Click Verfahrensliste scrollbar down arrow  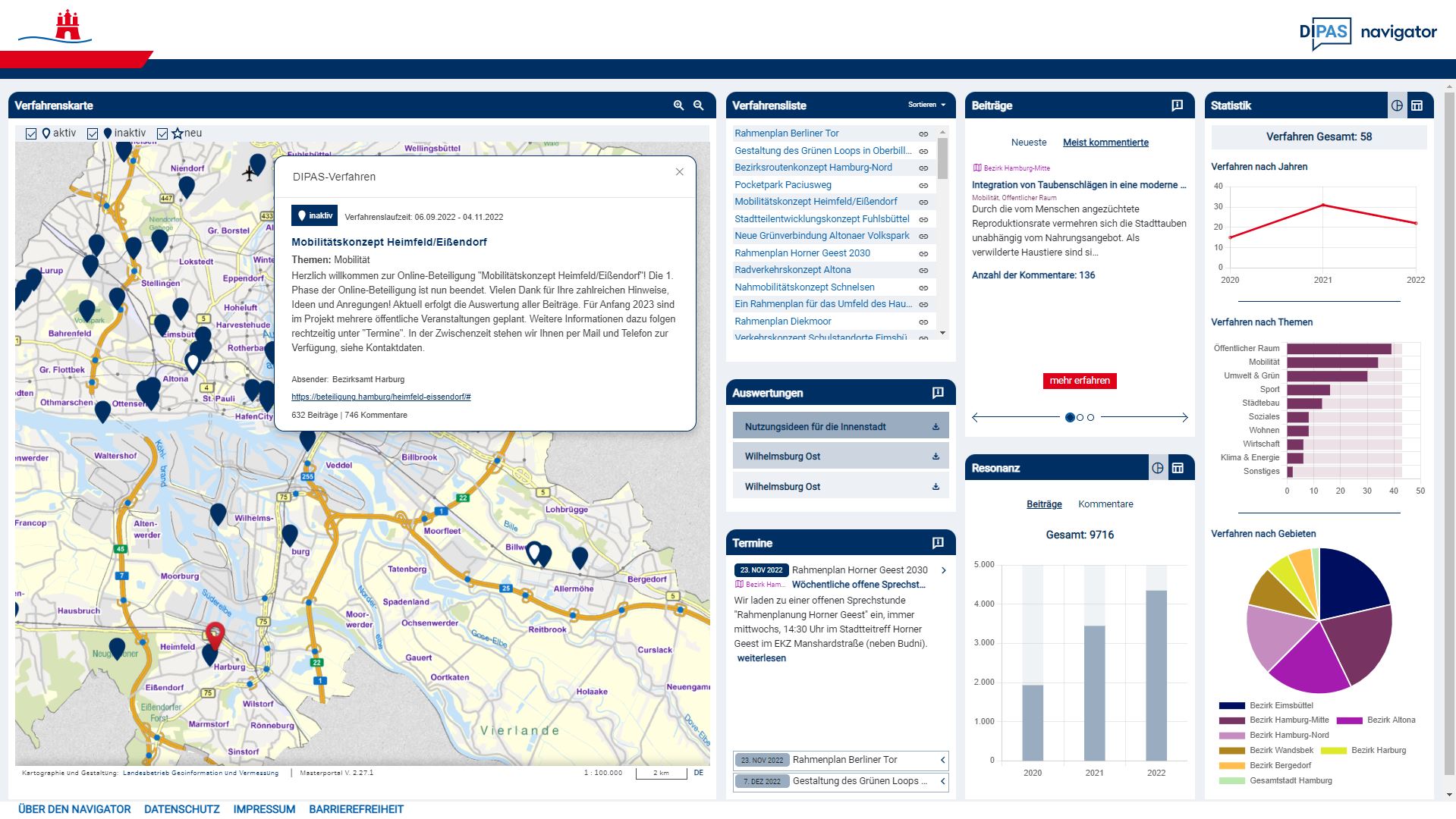coord(942,333)
